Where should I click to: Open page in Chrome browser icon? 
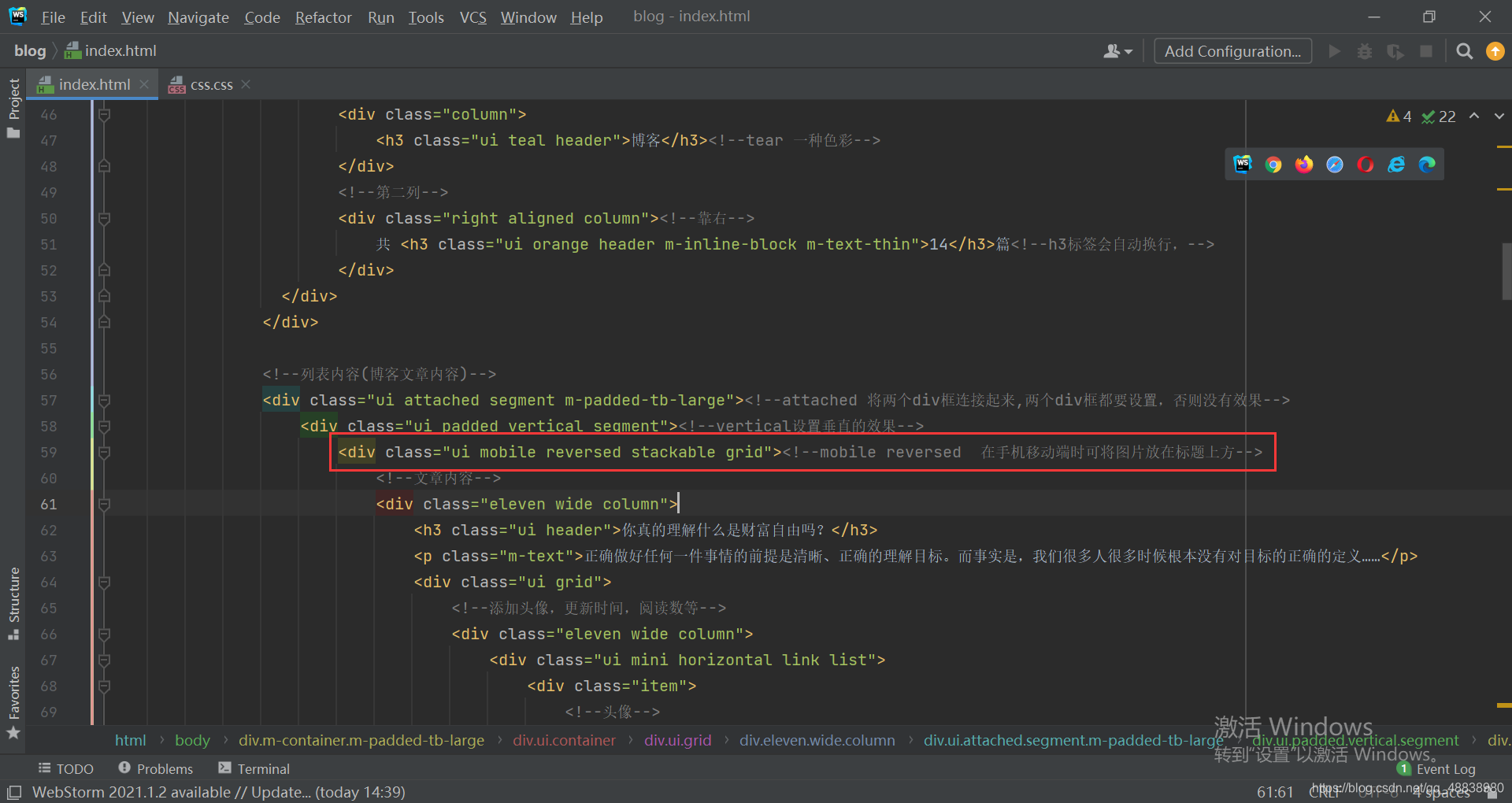[x=1273, y=165]
